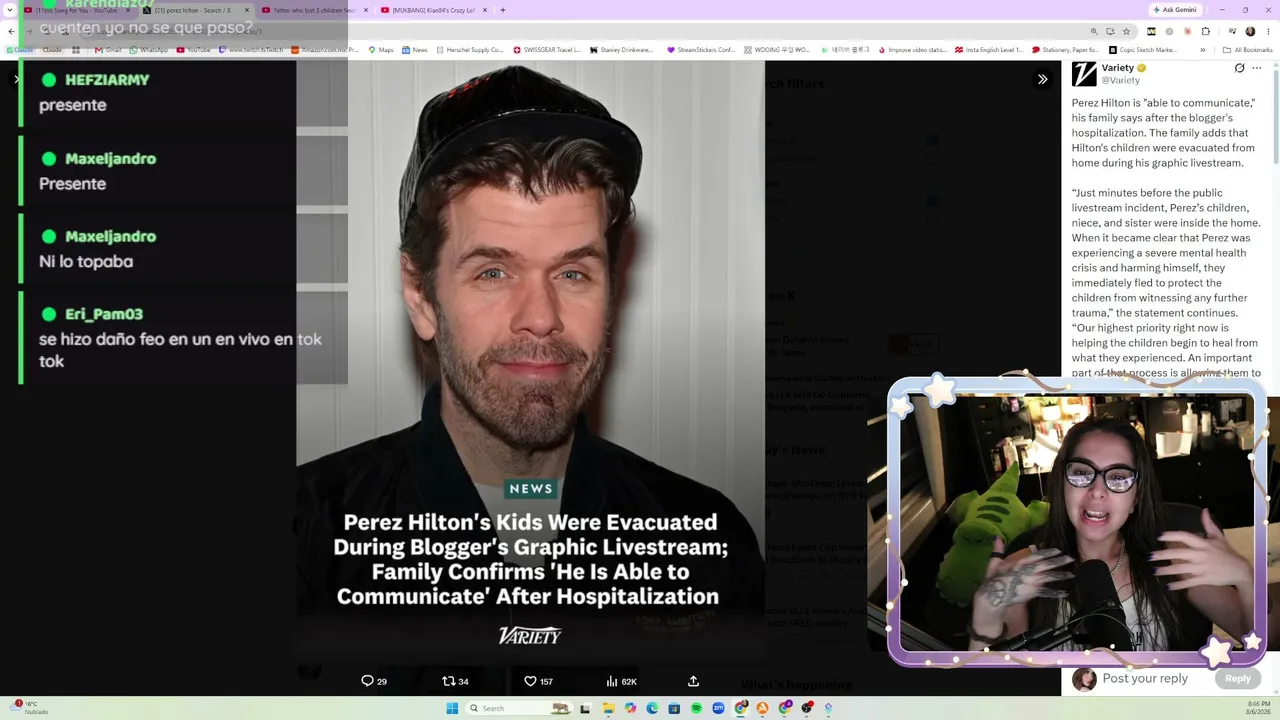The width and height of the screenshot is (1280, 720).
Task: Open the Maps bookmark
Action: click(x=380, y=50)
